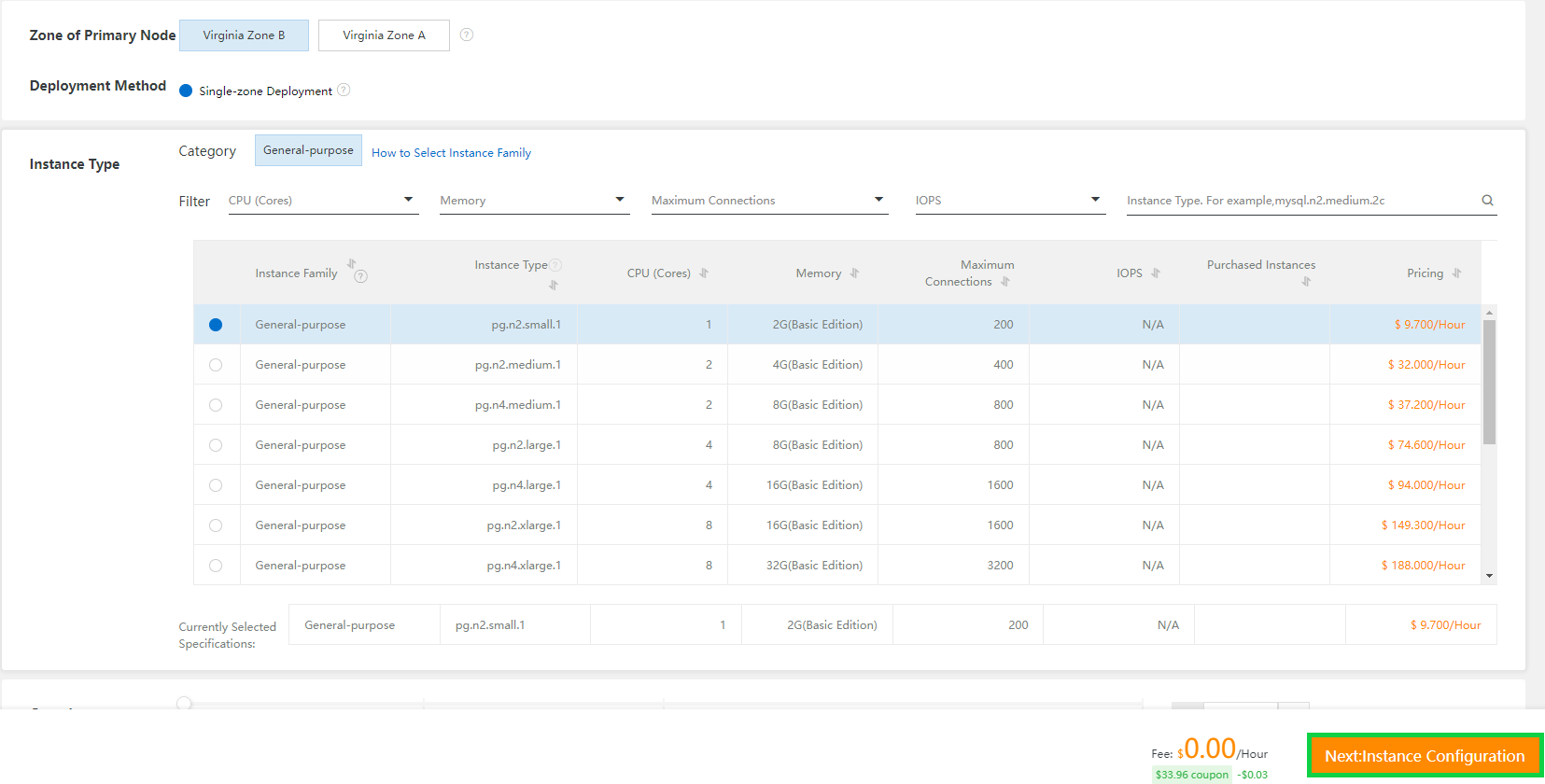Open help tooltip next to Virginia Zone A

coord(467,35)
